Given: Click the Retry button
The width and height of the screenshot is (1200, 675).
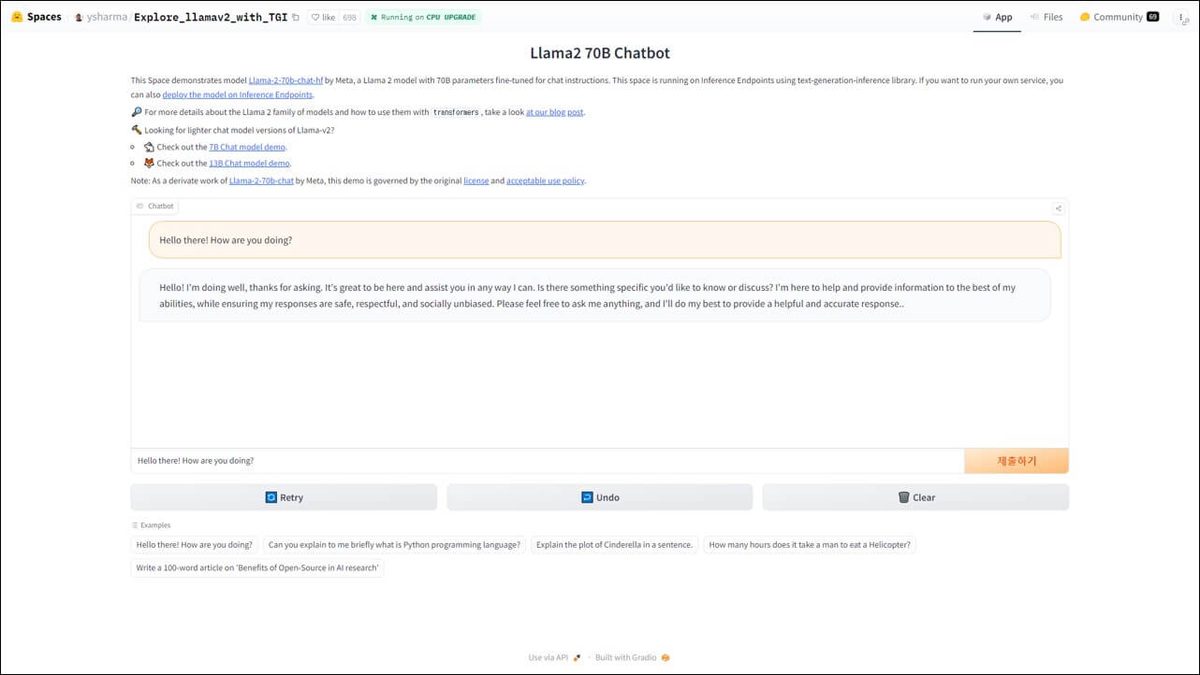Looking at the screenshot, I should pos(284,497).
